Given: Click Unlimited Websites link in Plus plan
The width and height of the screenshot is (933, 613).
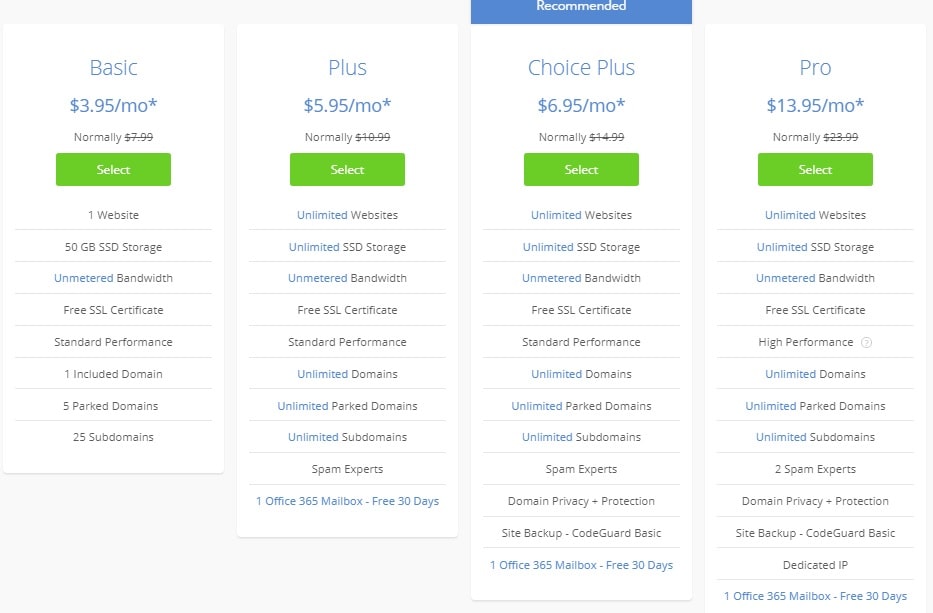Looking at the screenshot, I should [x=322, y=215].
